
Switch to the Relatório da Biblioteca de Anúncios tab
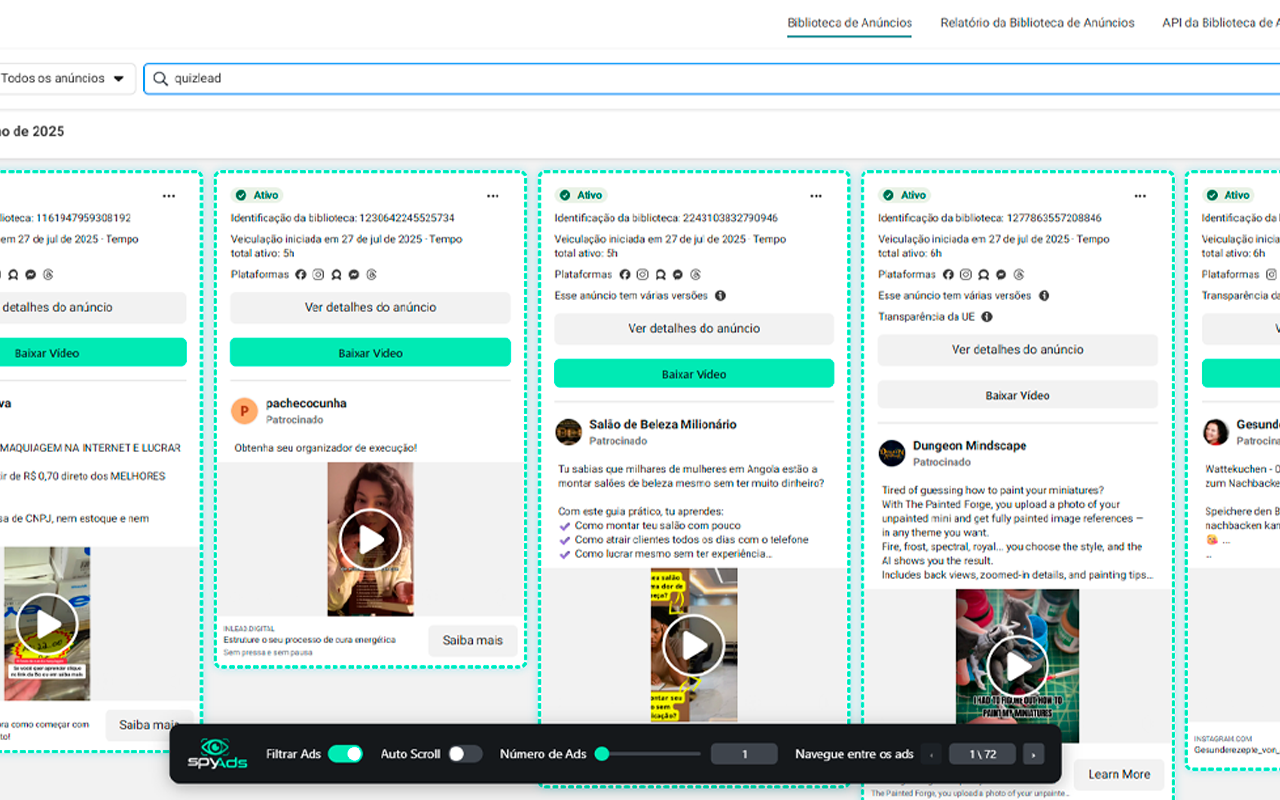tap(1037, 22)
